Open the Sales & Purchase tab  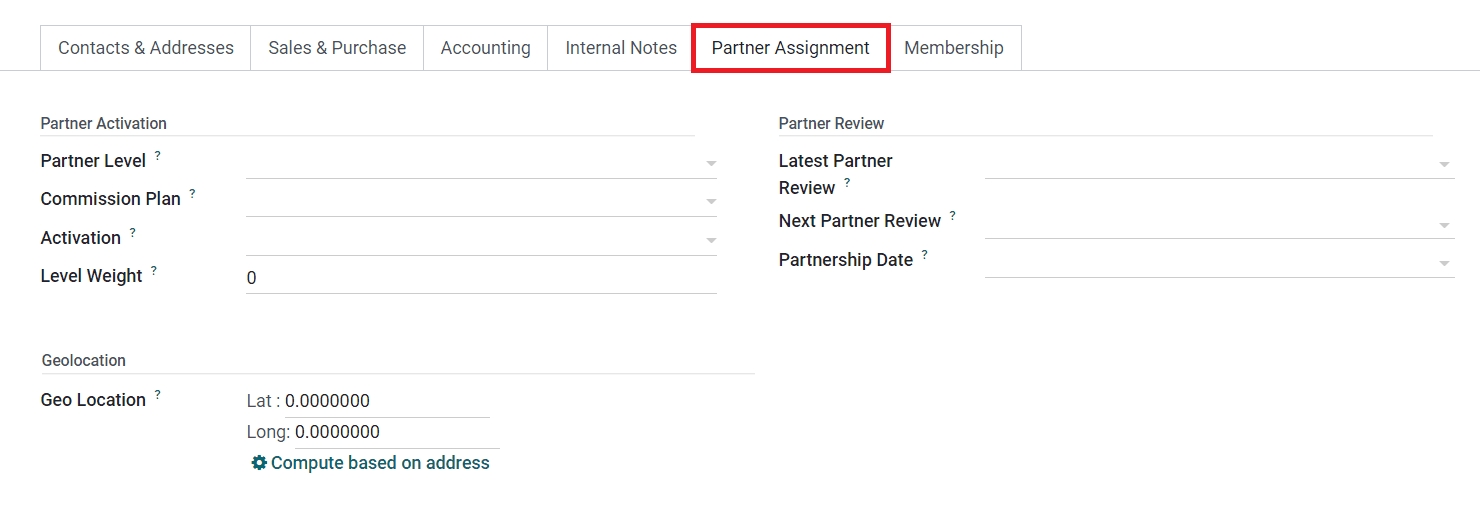pos(337,48)
